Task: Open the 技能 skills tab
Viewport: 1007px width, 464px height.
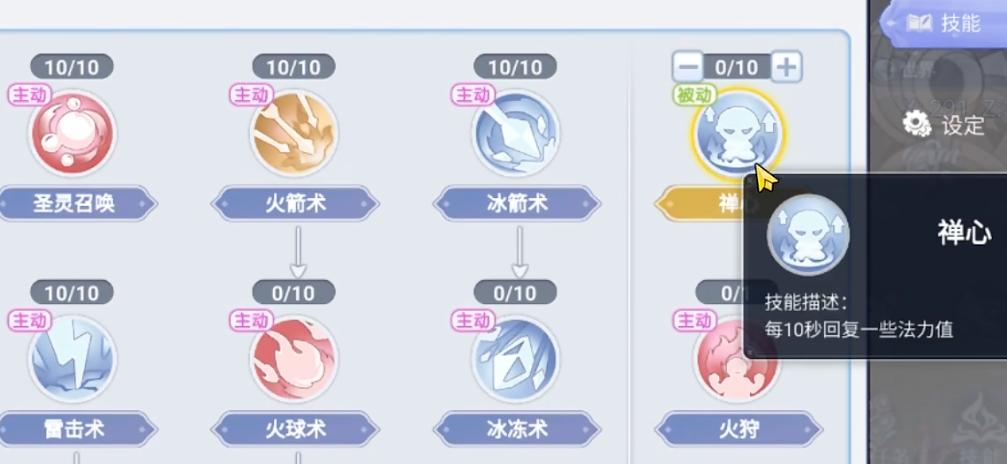Action: [x=943, y=23]
